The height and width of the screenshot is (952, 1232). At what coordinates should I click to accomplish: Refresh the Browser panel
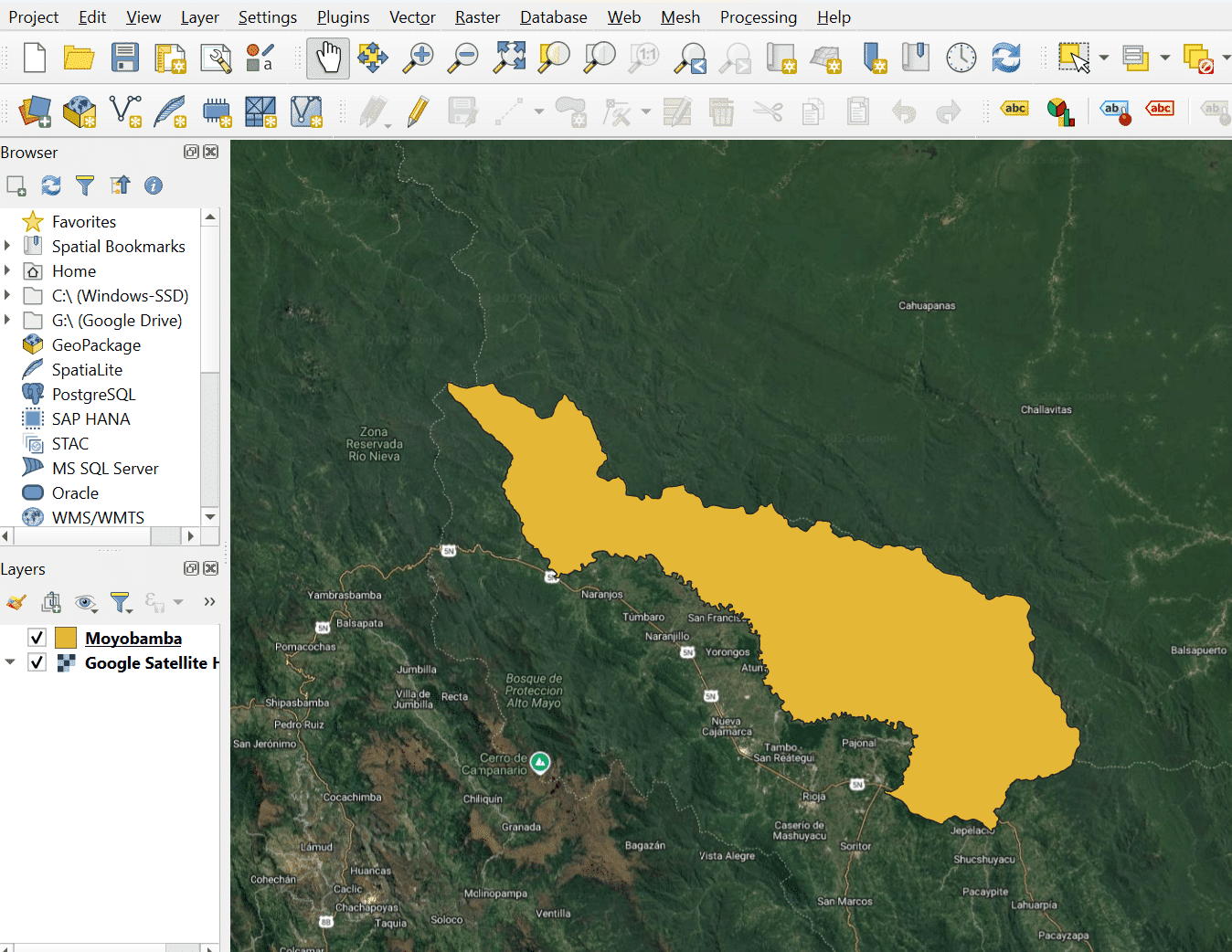pyautogui.click(x=50, y=185)
